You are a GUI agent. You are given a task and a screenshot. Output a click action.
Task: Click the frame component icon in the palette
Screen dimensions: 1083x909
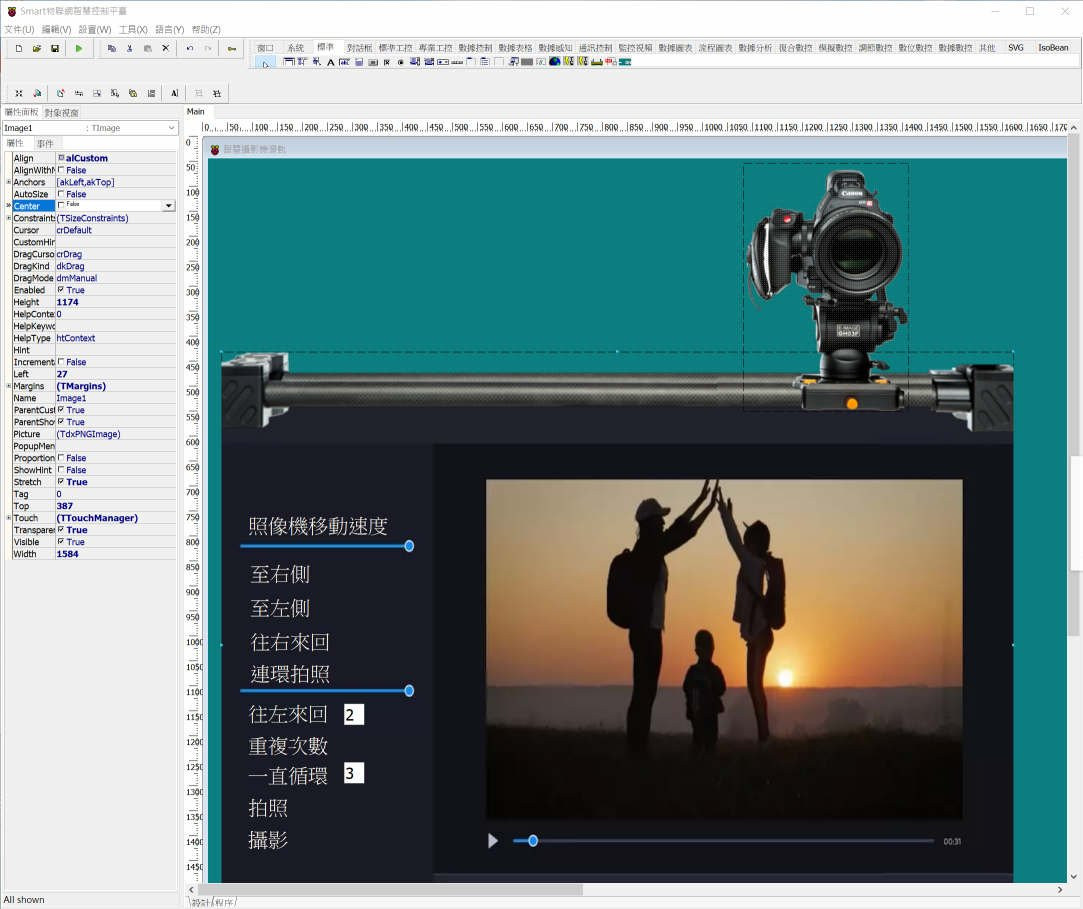[289, 61]
